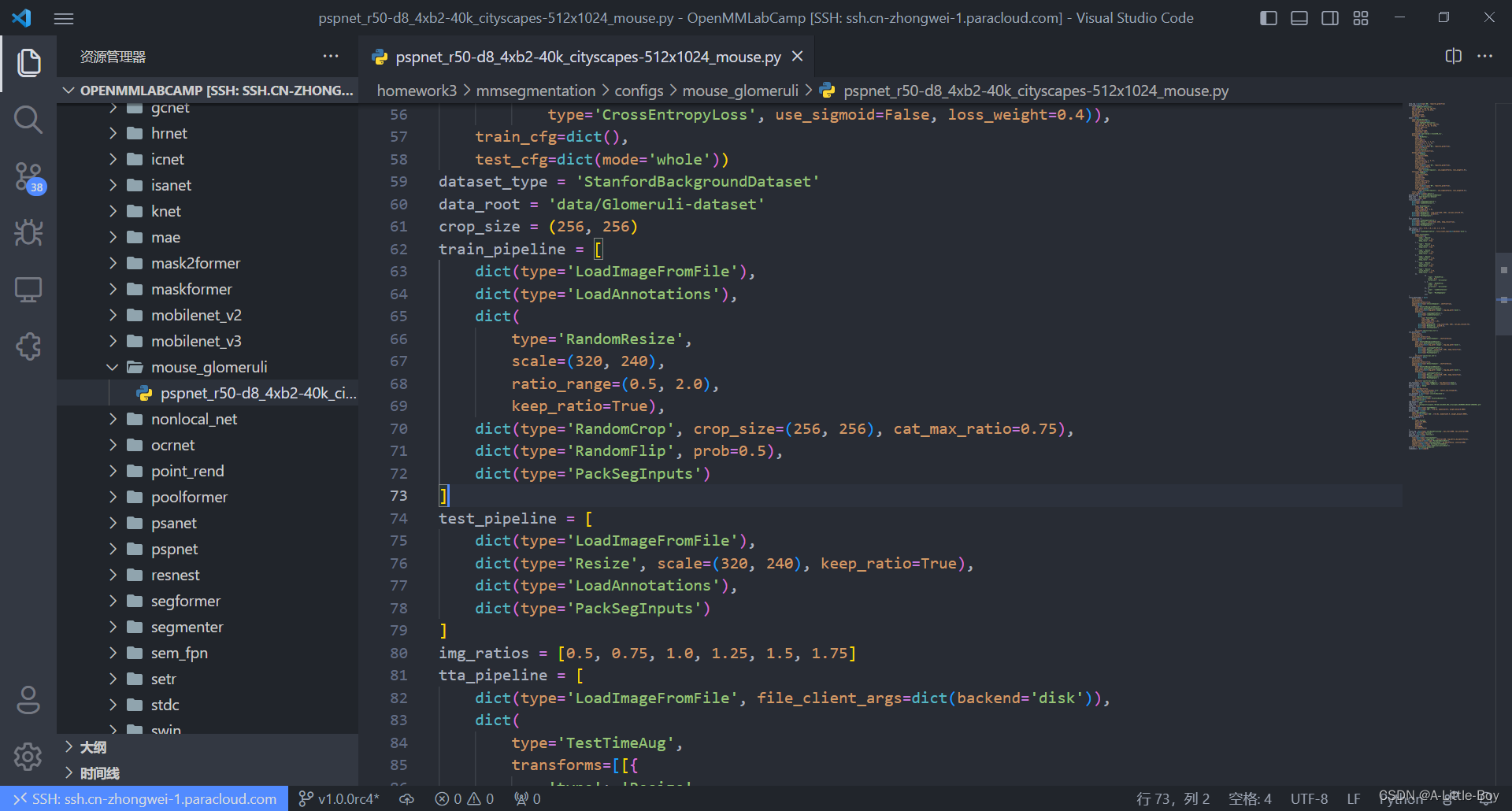
Task: Open the Extensions view
Action: (x=28, y=346)
